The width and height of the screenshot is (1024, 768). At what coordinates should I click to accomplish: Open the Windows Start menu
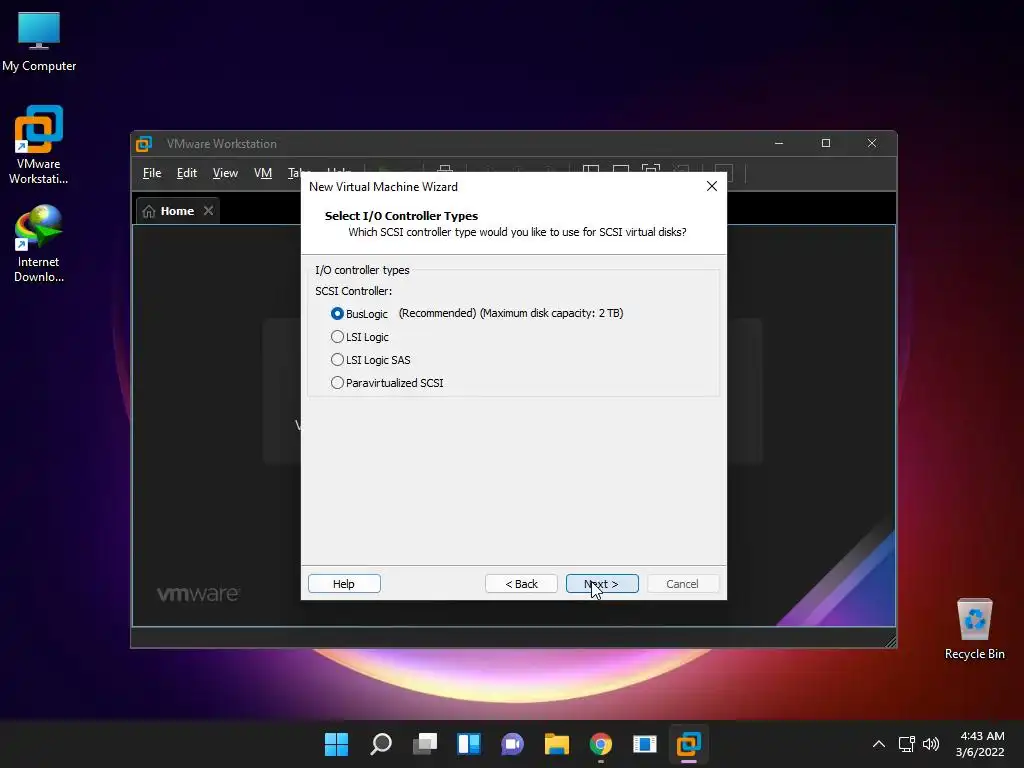pyautogui.click(x=337, y=744)
